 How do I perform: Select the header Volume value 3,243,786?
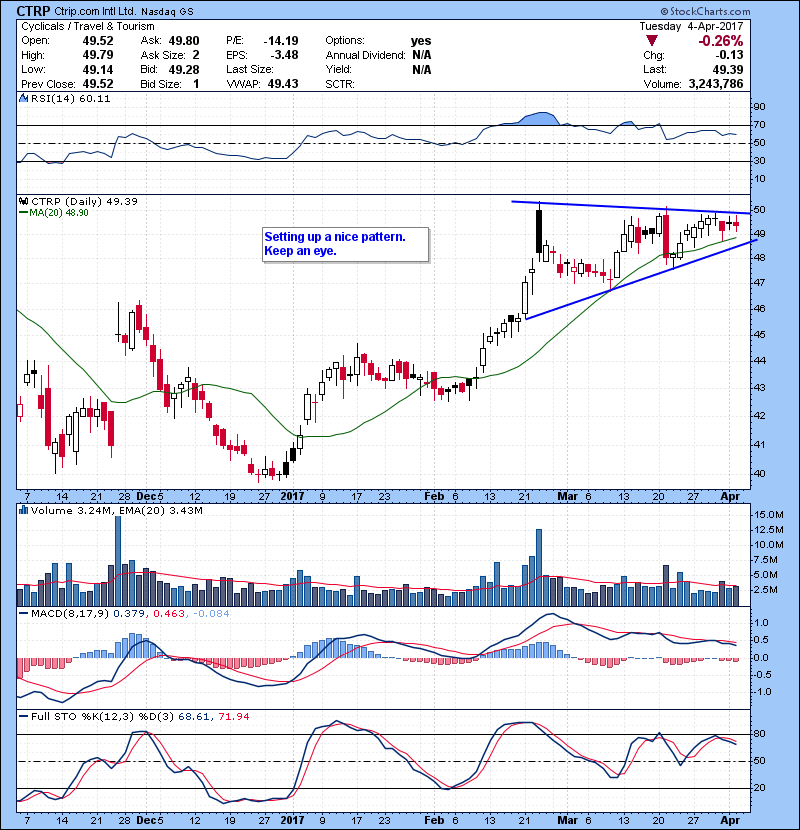click(716, 84)
